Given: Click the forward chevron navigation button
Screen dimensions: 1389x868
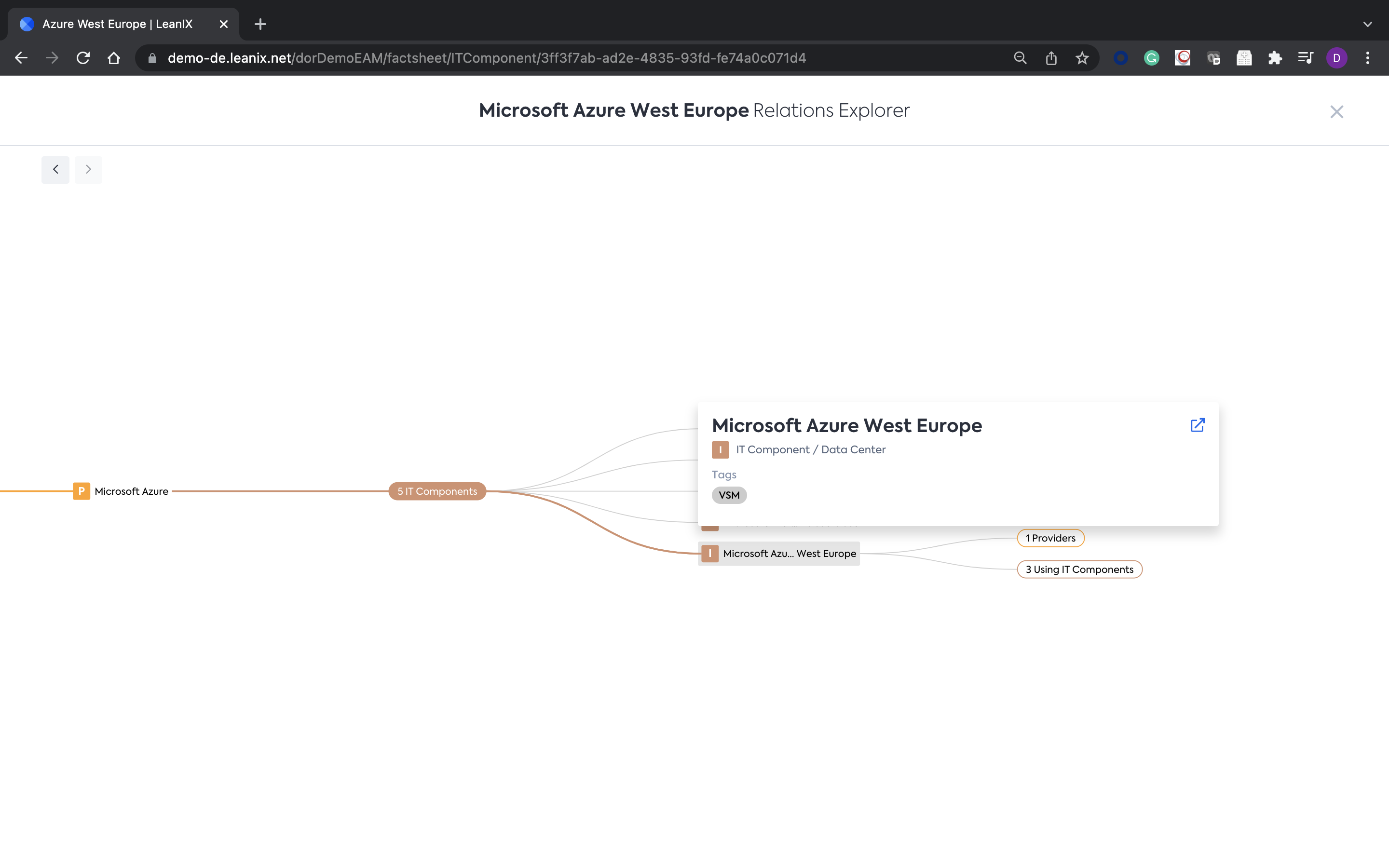Looking at the screenshot, I should [x=88, y=169].
